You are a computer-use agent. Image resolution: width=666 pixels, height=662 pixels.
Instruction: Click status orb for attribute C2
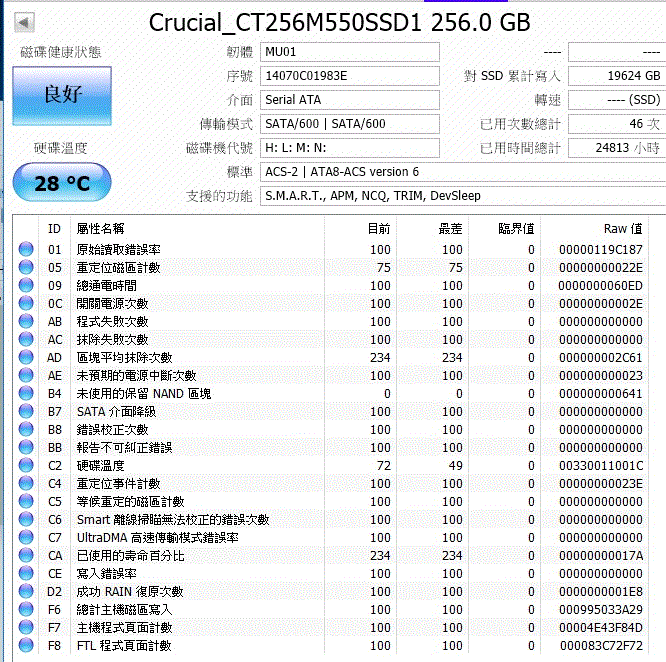[26, 465]
